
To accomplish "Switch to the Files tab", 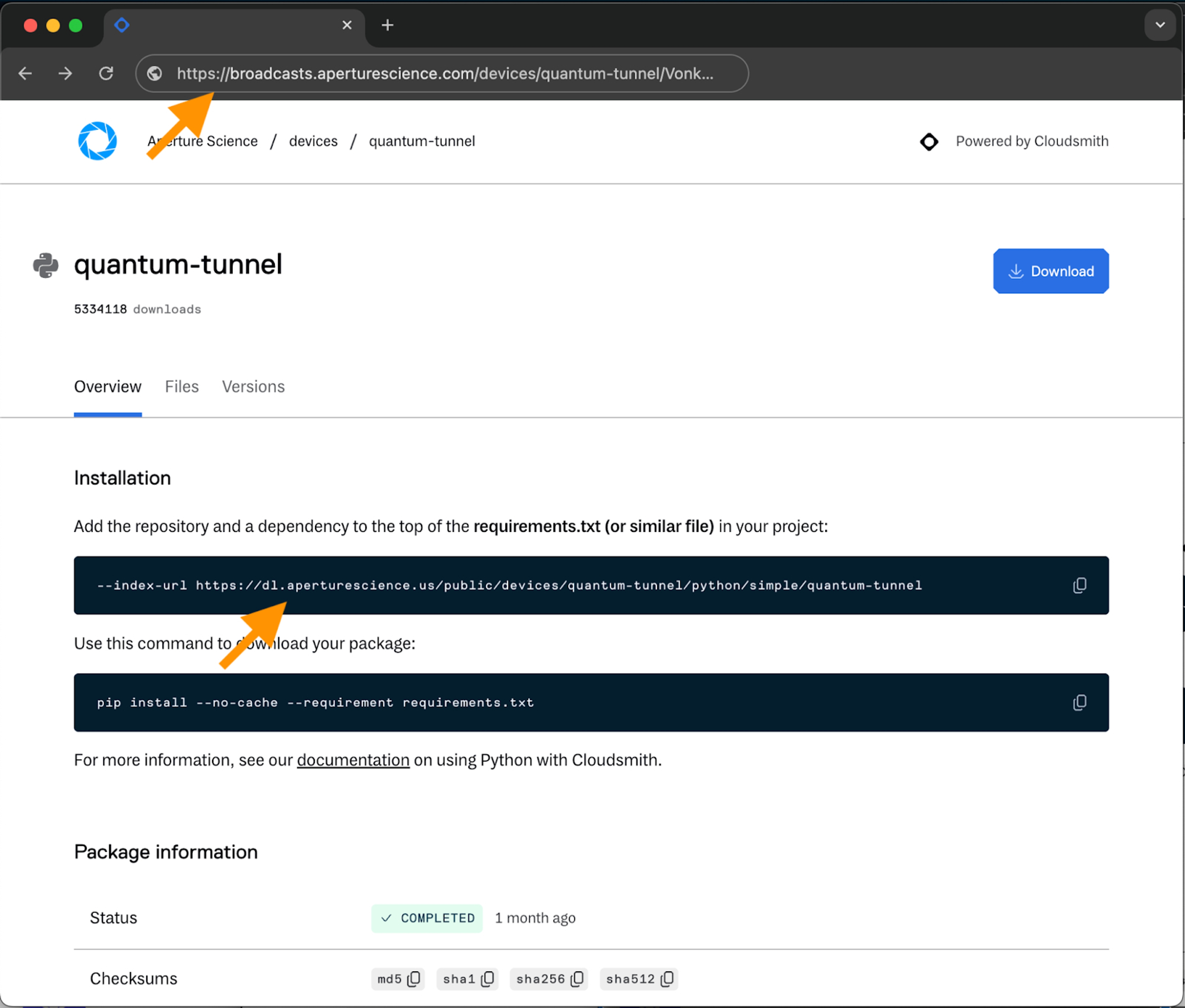I will click(x=182, y=387).
